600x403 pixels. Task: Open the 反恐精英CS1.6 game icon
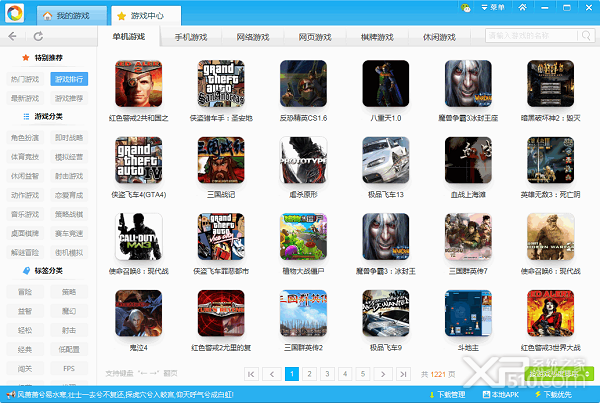click(x=303, y=83)
